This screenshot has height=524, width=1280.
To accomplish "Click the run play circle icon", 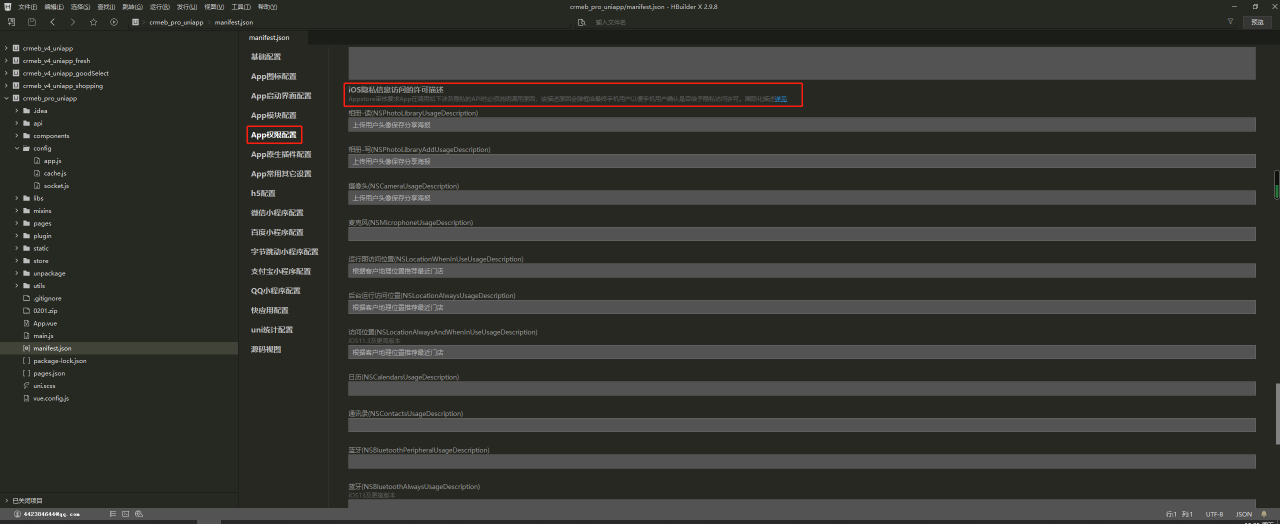I will [113, 21].
